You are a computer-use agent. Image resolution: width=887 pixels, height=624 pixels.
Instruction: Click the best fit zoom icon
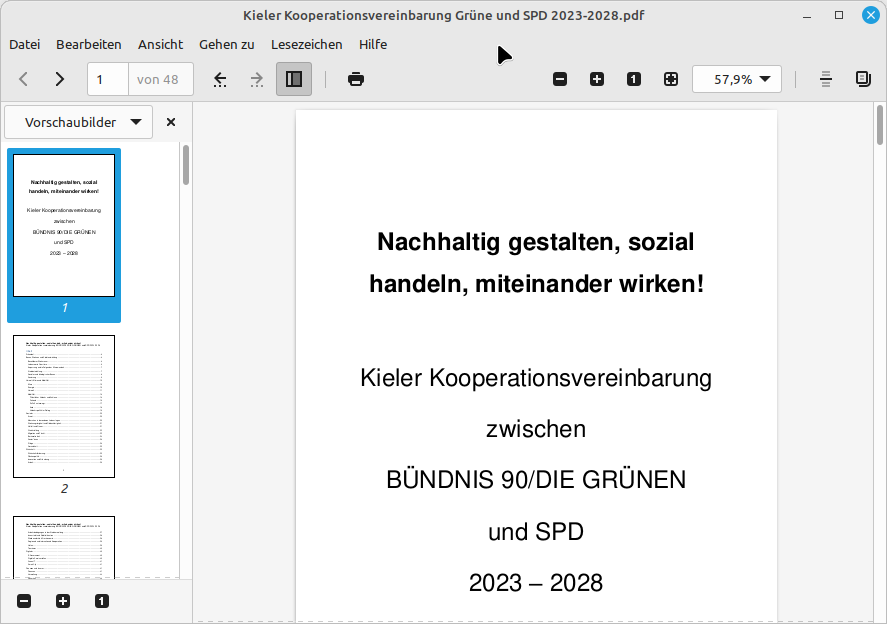[671, 79]
